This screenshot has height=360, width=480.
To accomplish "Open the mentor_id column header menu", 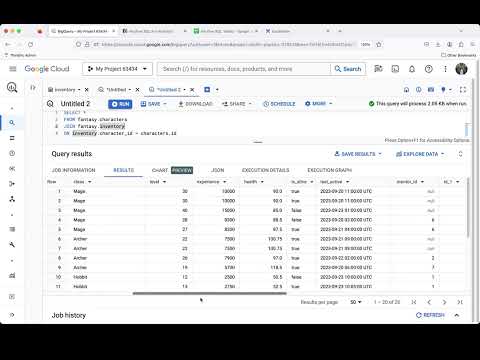I will click(422, 182).
